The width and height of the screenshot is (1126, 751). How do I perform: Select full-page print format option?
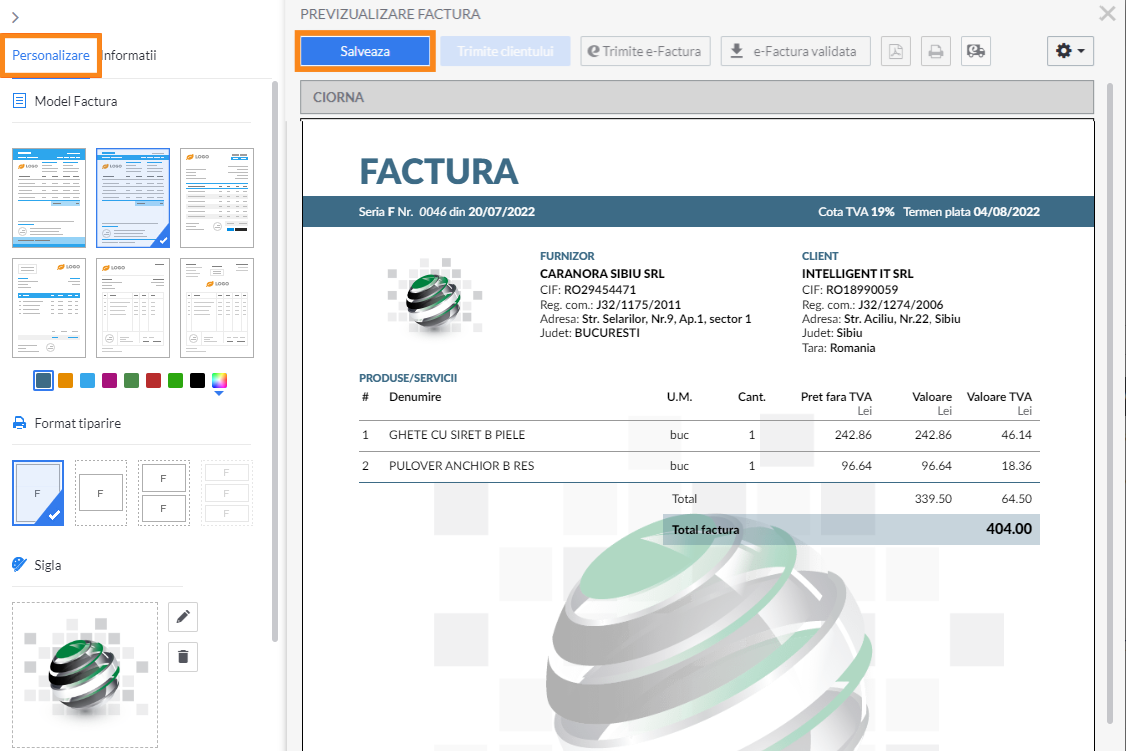[x=38, y=493]
